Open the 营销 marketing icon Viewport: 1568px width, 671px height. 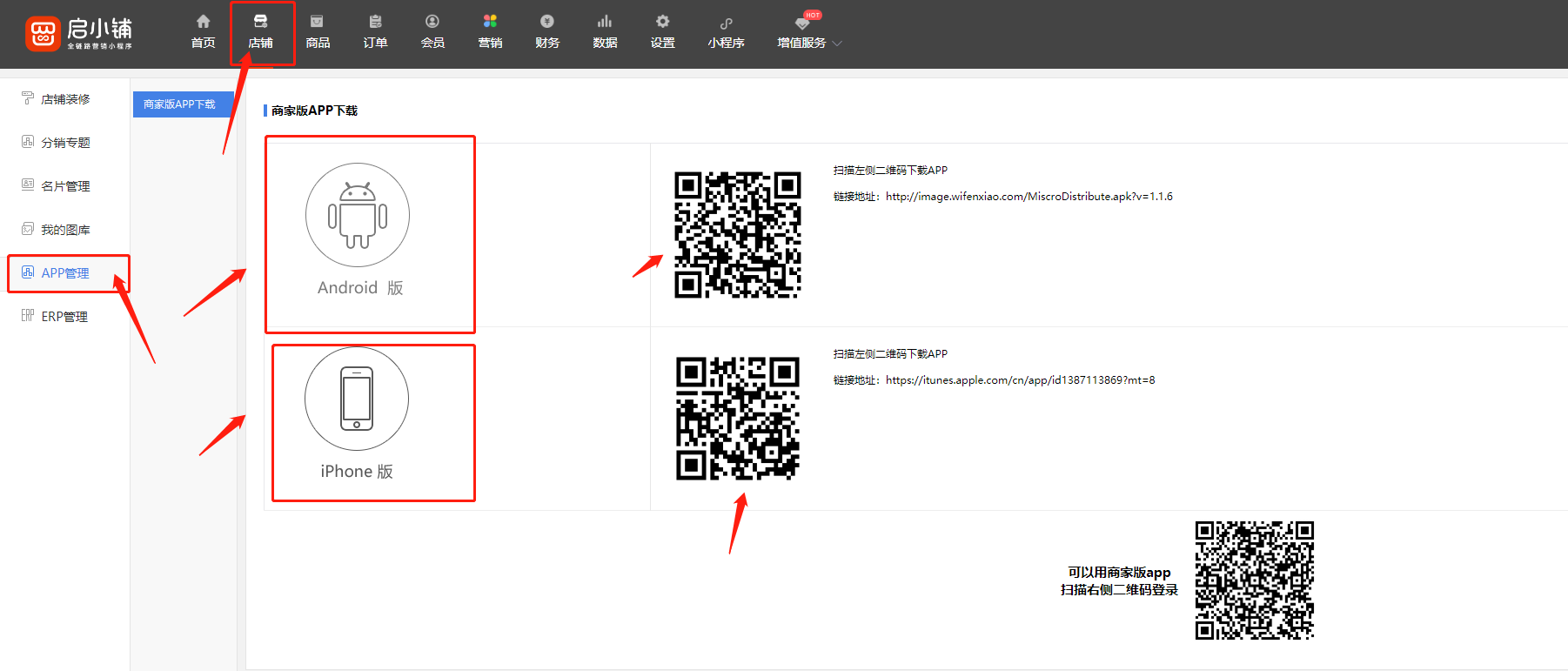point(490,22)
